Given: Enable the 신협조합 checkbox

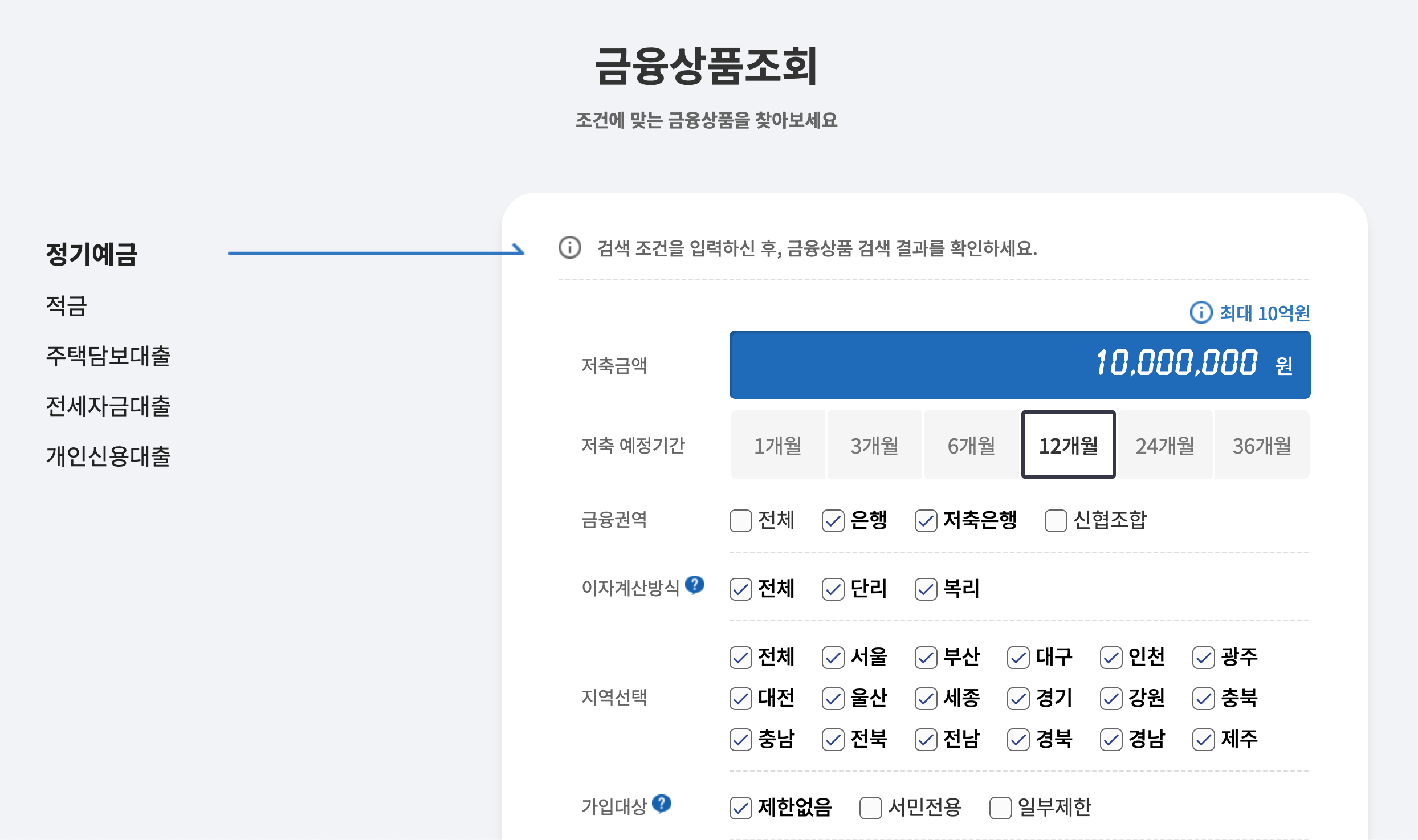Looking at the screenshot, I should click(1056, 520).
